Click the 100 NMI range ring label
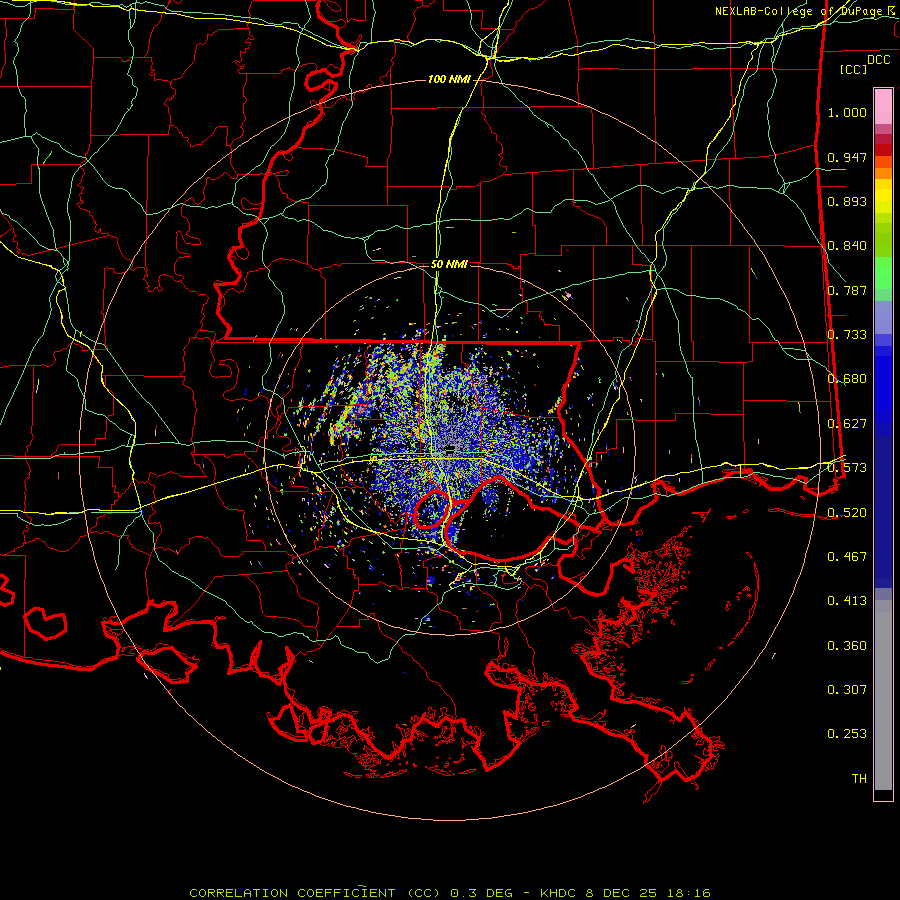 tap(449, 79)
